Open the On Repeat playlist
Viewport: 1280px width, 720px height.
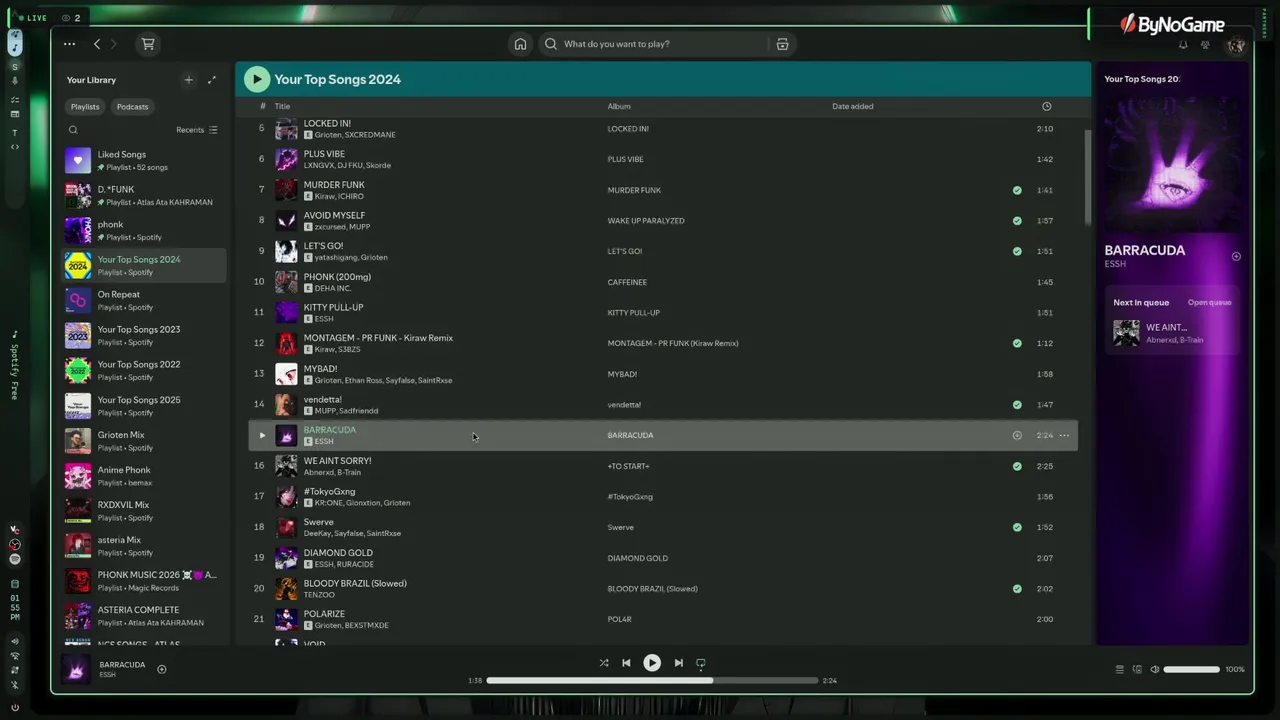145,300
